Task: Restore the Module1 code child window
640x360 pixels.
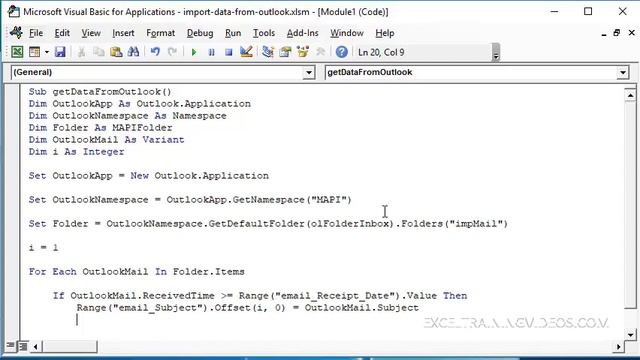Action: (x=617, y=33)
